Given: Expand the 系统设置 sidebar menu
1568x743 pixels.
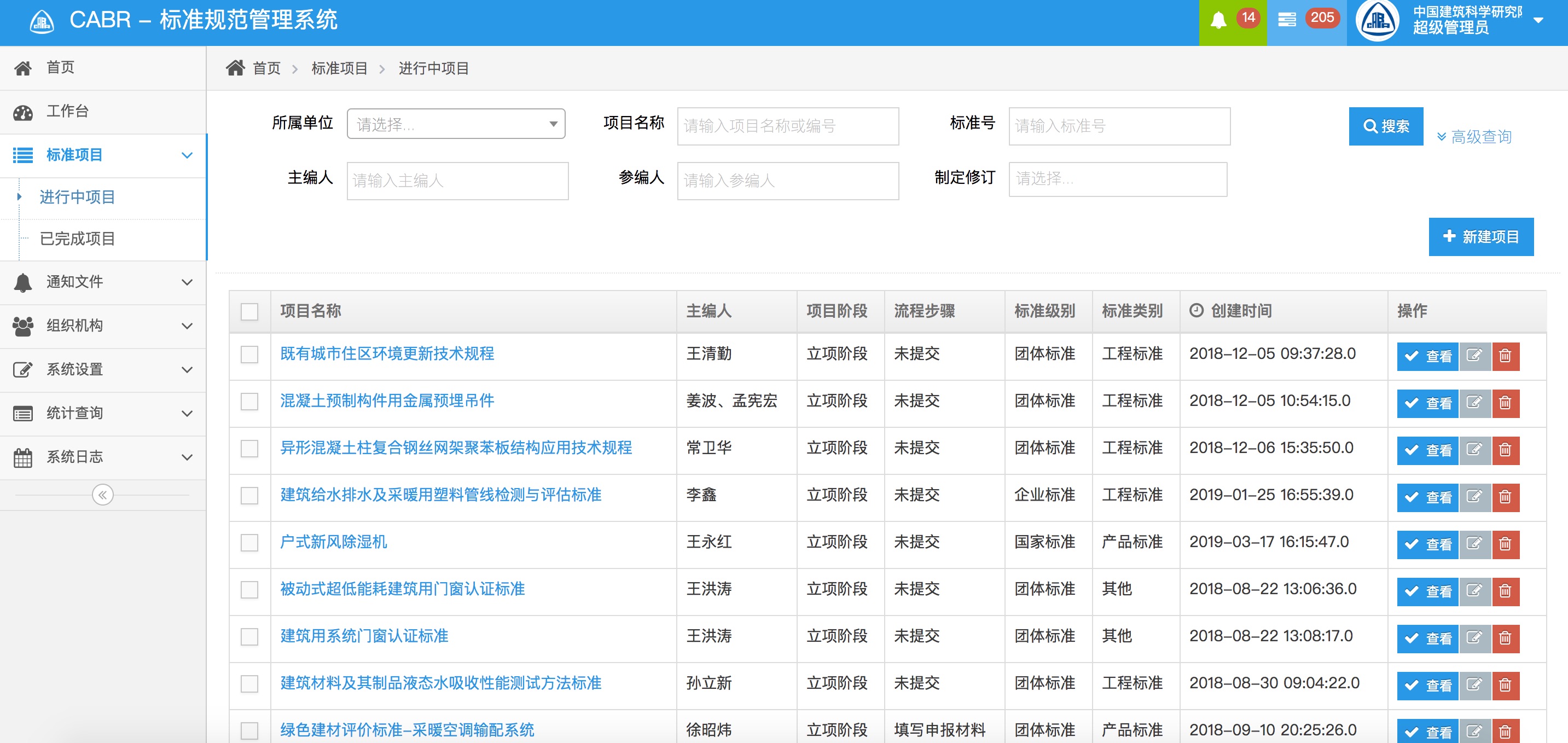Looking at the screenshot, I should click(103, 370).
